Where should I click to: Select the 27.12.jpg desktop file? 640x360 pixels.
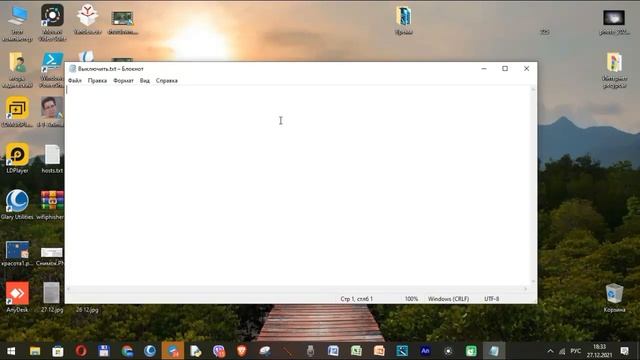click(x=52, y=297)
